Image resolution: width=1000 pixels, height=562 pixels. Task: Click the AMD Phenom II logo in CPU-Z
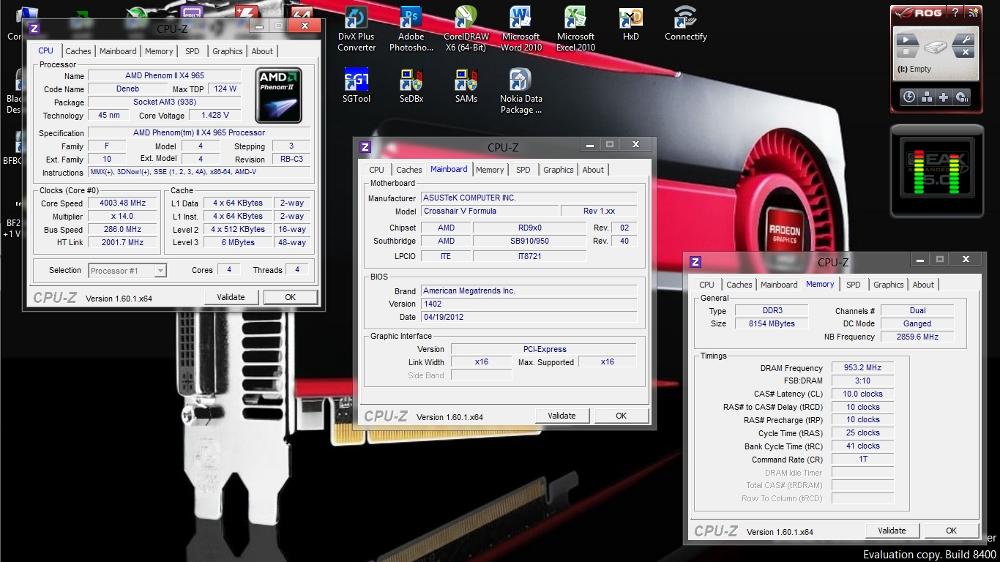click(279, 95)
